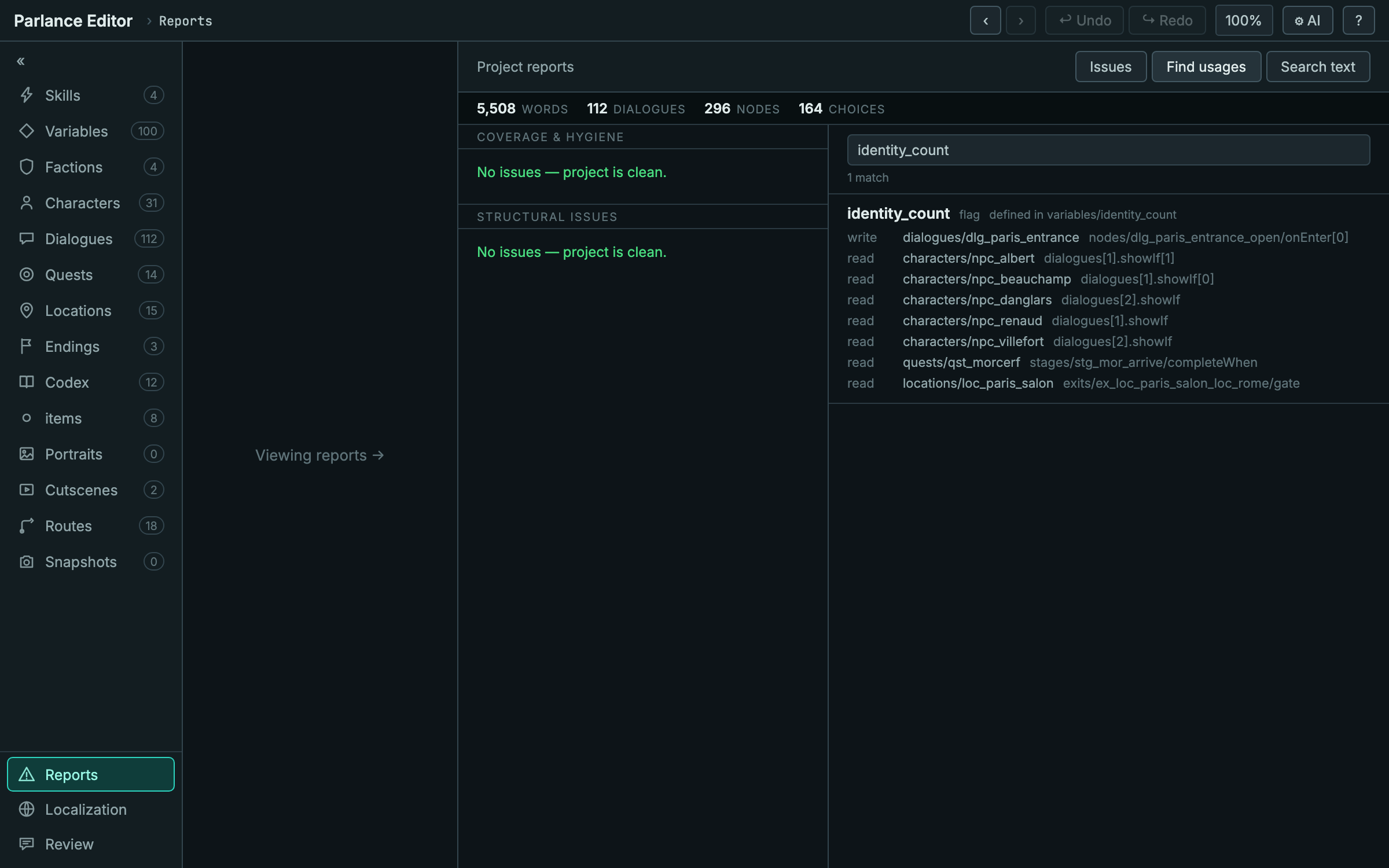Open Review via its comment icon
This screenshot has height=868, width=1389.
pos(27,844)
